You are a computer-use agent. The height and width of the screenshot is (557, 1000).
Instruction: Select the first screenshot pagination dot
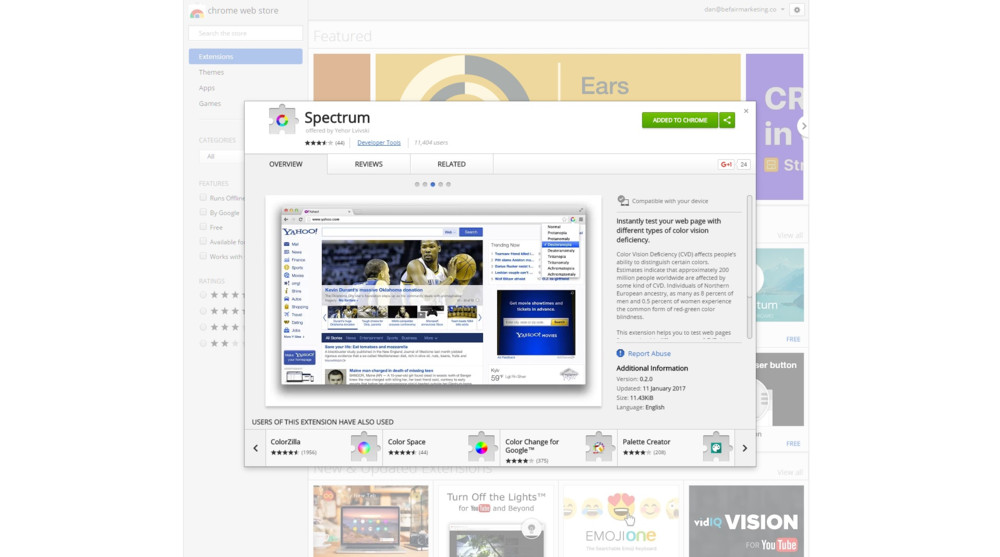click(417, 184)
